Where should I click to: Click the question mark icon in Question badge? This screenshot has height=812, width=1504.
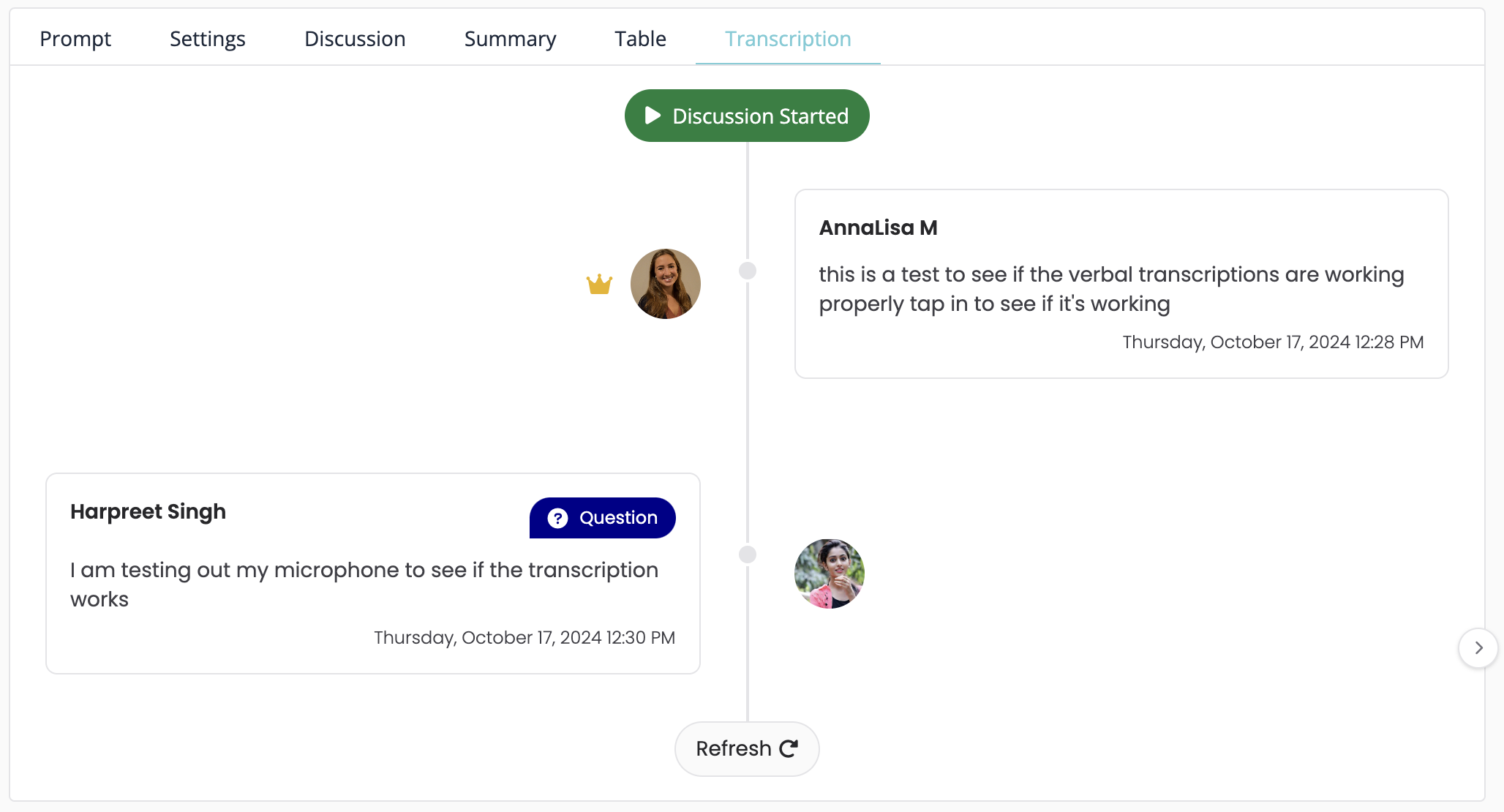pos(557,518)
